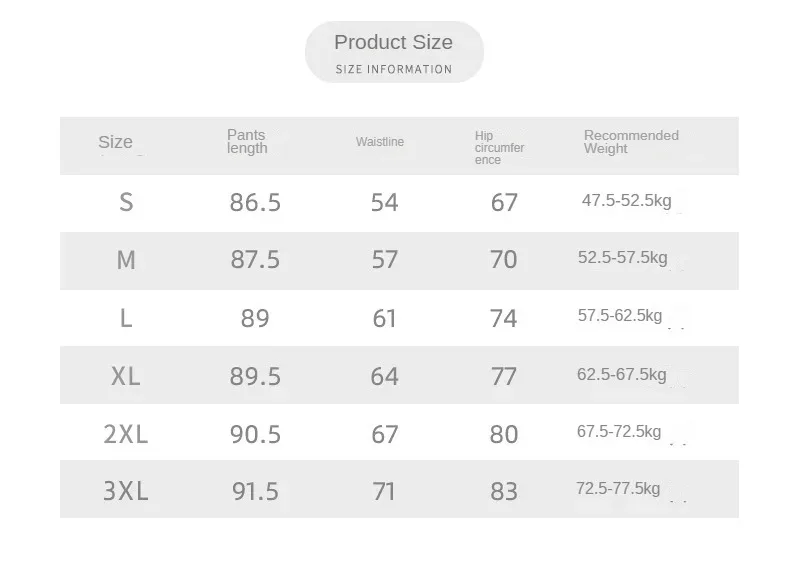The width and height of the screenshot is (790, 563).
Task: Click the hip circumference value 83
Action: click(504, 492)
